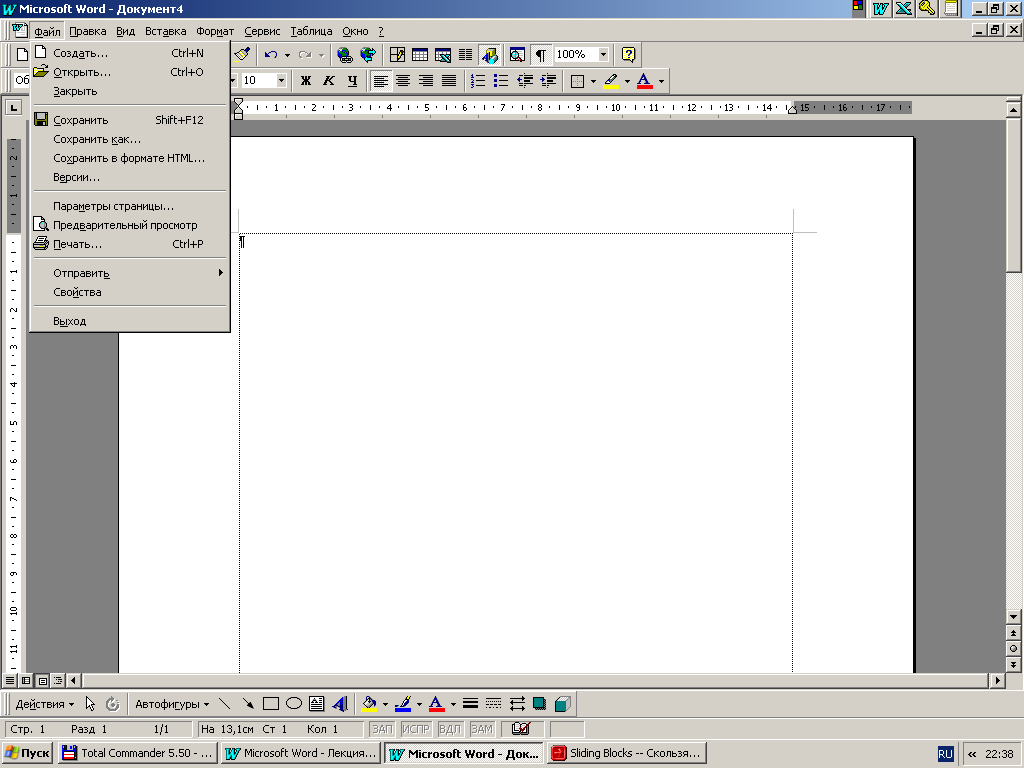Click the Bold (Ж) formatting icon
Viewport: 1024px width, 768px height.
point(306,81)
